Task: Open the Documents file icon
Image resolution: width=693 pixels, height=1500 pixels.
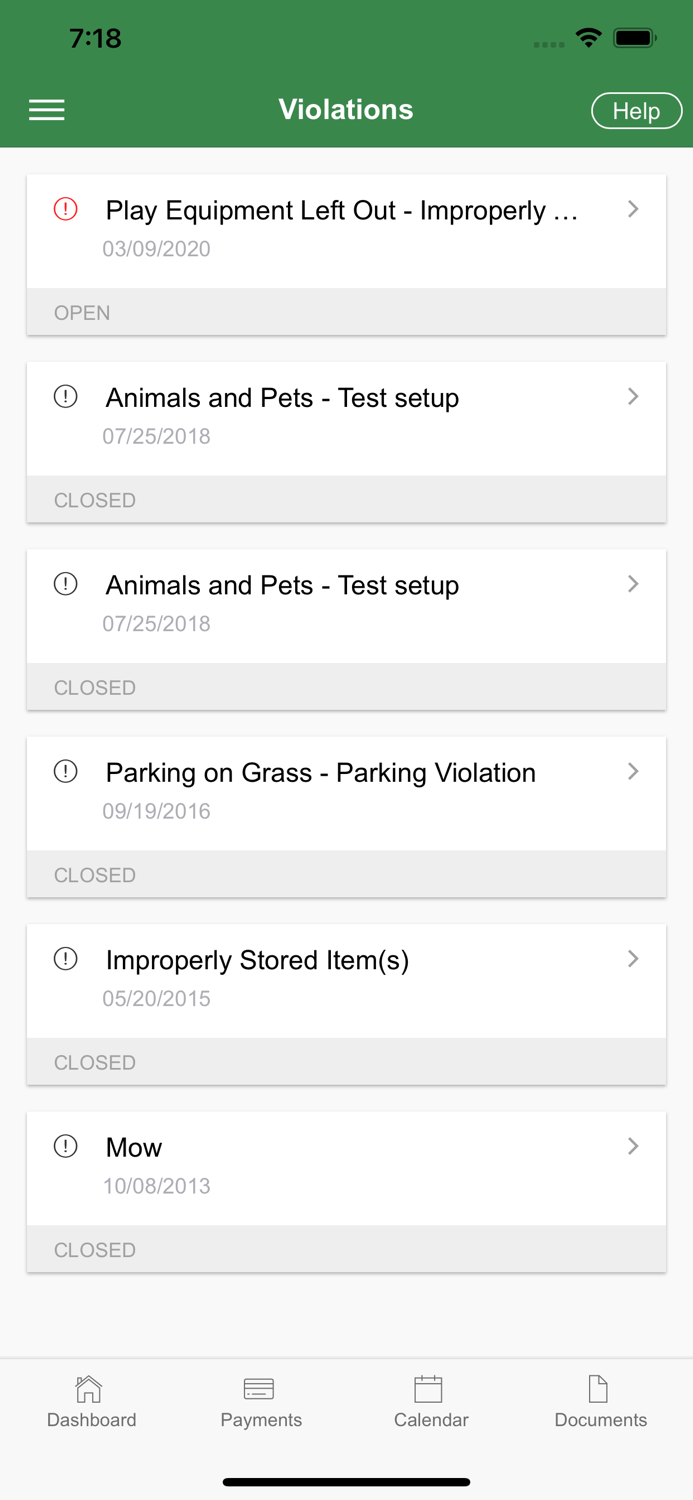Action: (x=598, y=1389)
